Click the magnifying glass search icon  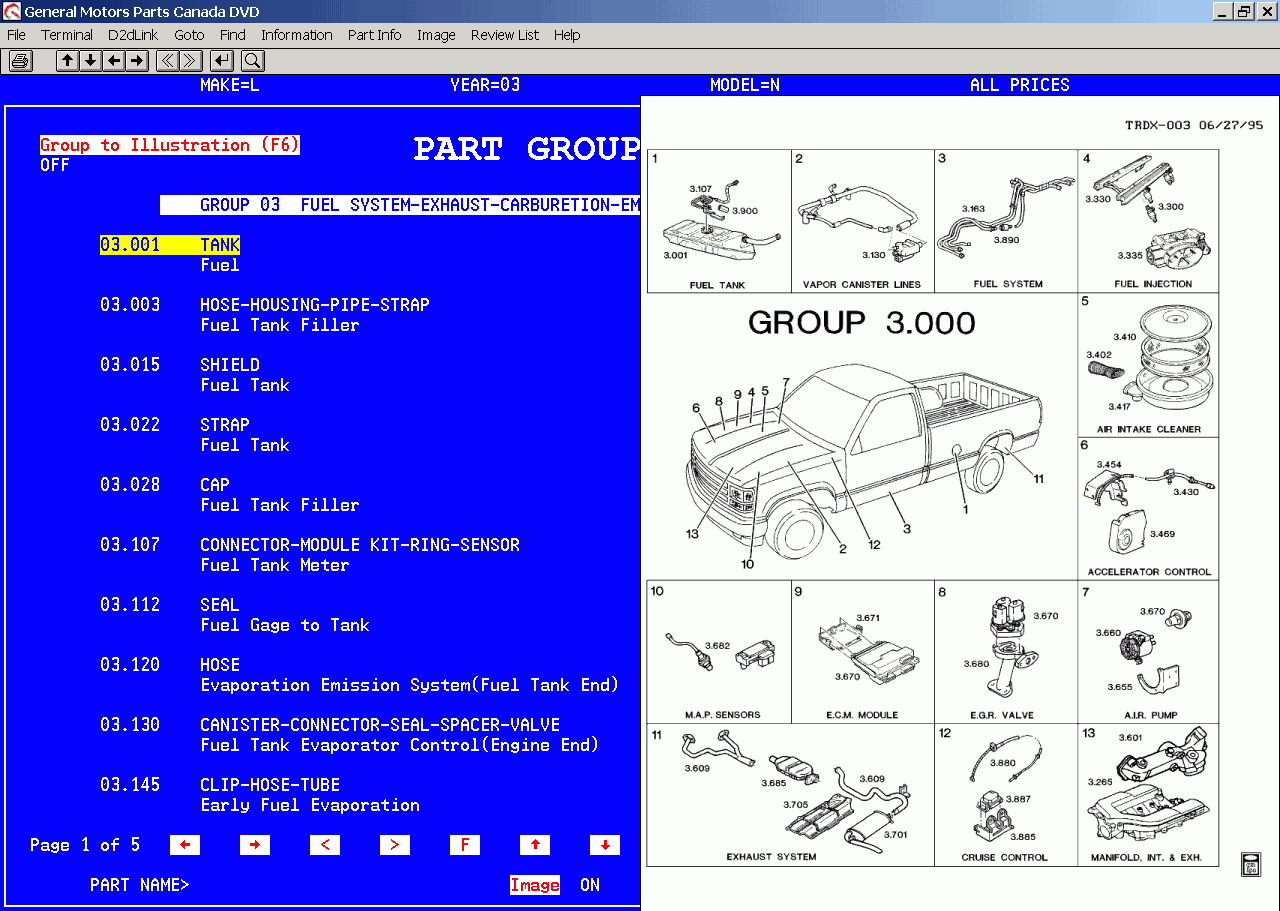tap(251, 61)
